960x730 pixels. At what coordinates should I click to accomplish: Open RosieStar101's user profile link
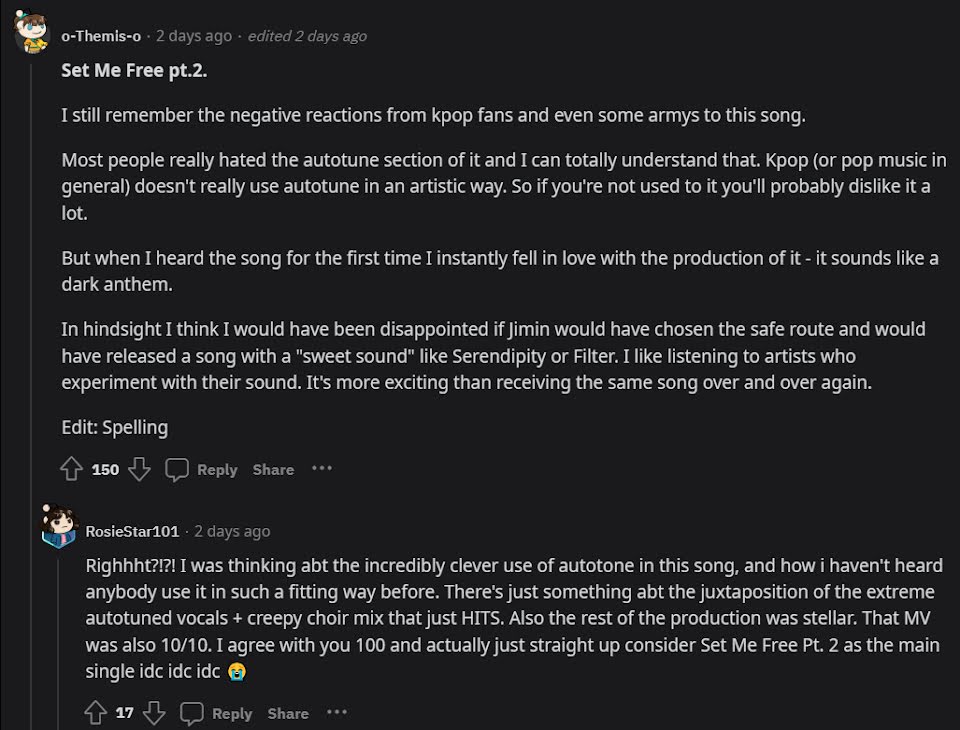(132, 531)
